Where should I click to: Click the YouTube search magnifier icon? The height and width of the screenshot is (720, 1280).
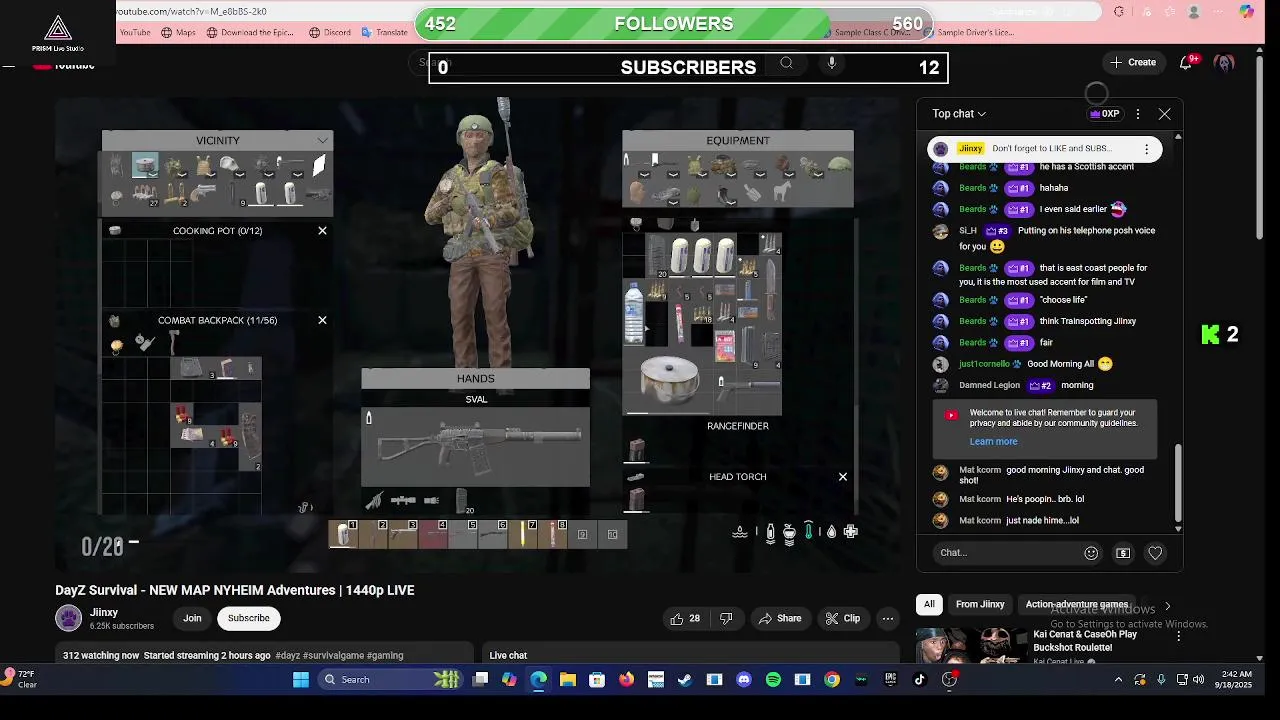tap(786, 63)
